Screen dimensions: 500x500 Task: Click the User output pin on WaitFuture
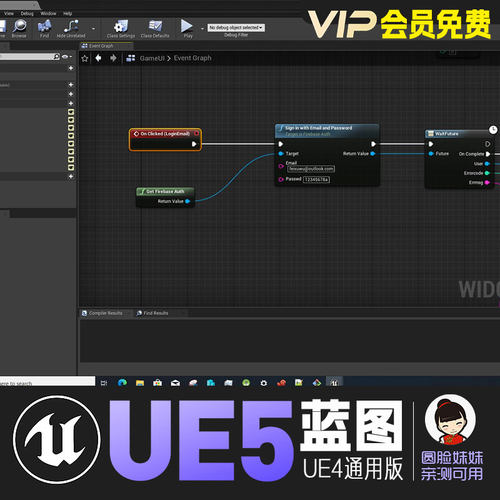click(x=487, y=164)
